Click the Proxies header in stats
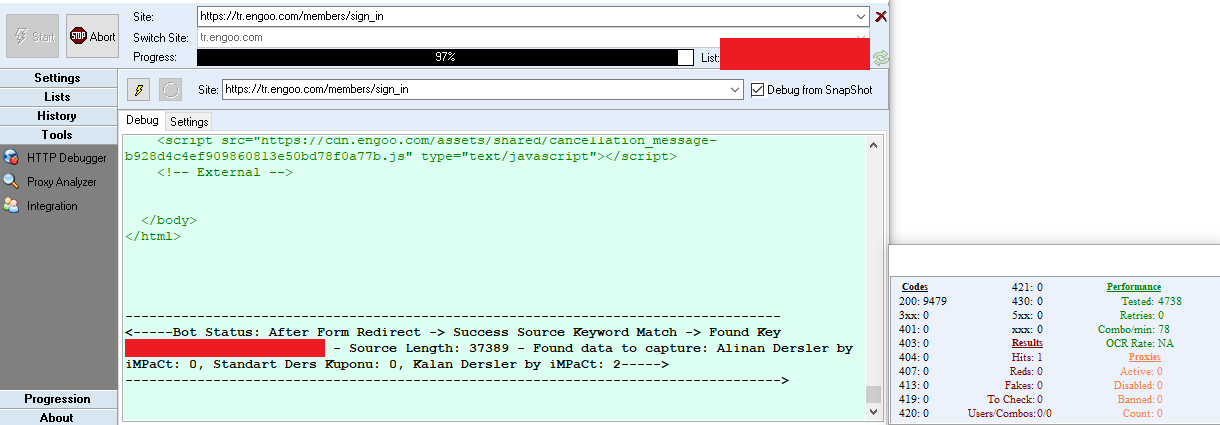Image resolution: width=1220 pixels, height=425 pixels. [x=1145, y=357]
